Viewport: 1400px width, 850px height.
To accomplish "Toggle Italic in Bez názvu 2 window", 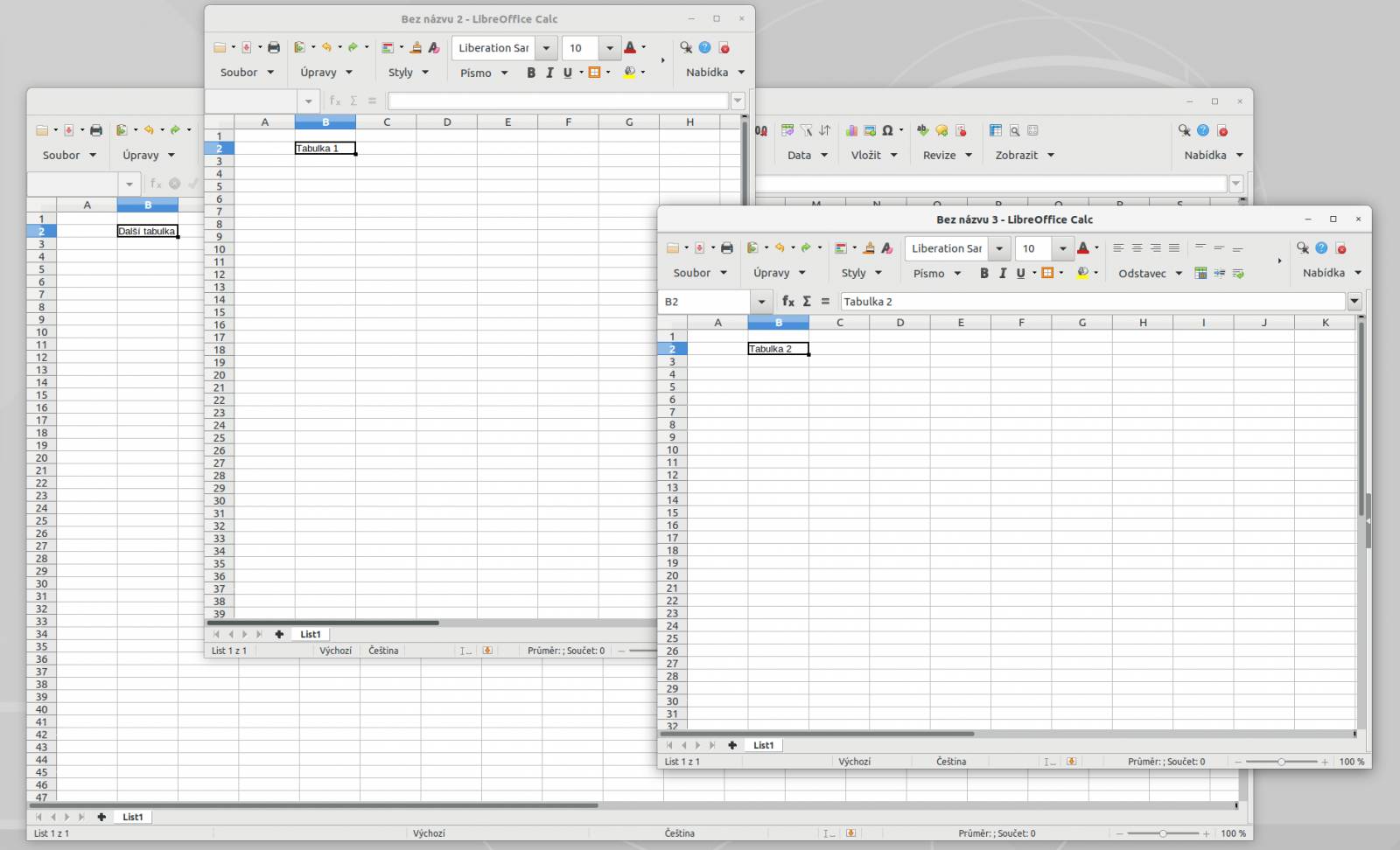I will [x=549, y=73].
